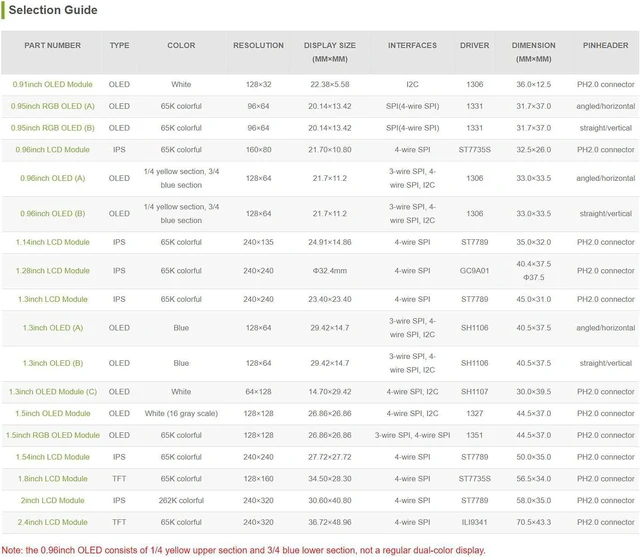Select the 1351 driver cell
This screenshot has width=640, height=557.
tap(475, 435)
